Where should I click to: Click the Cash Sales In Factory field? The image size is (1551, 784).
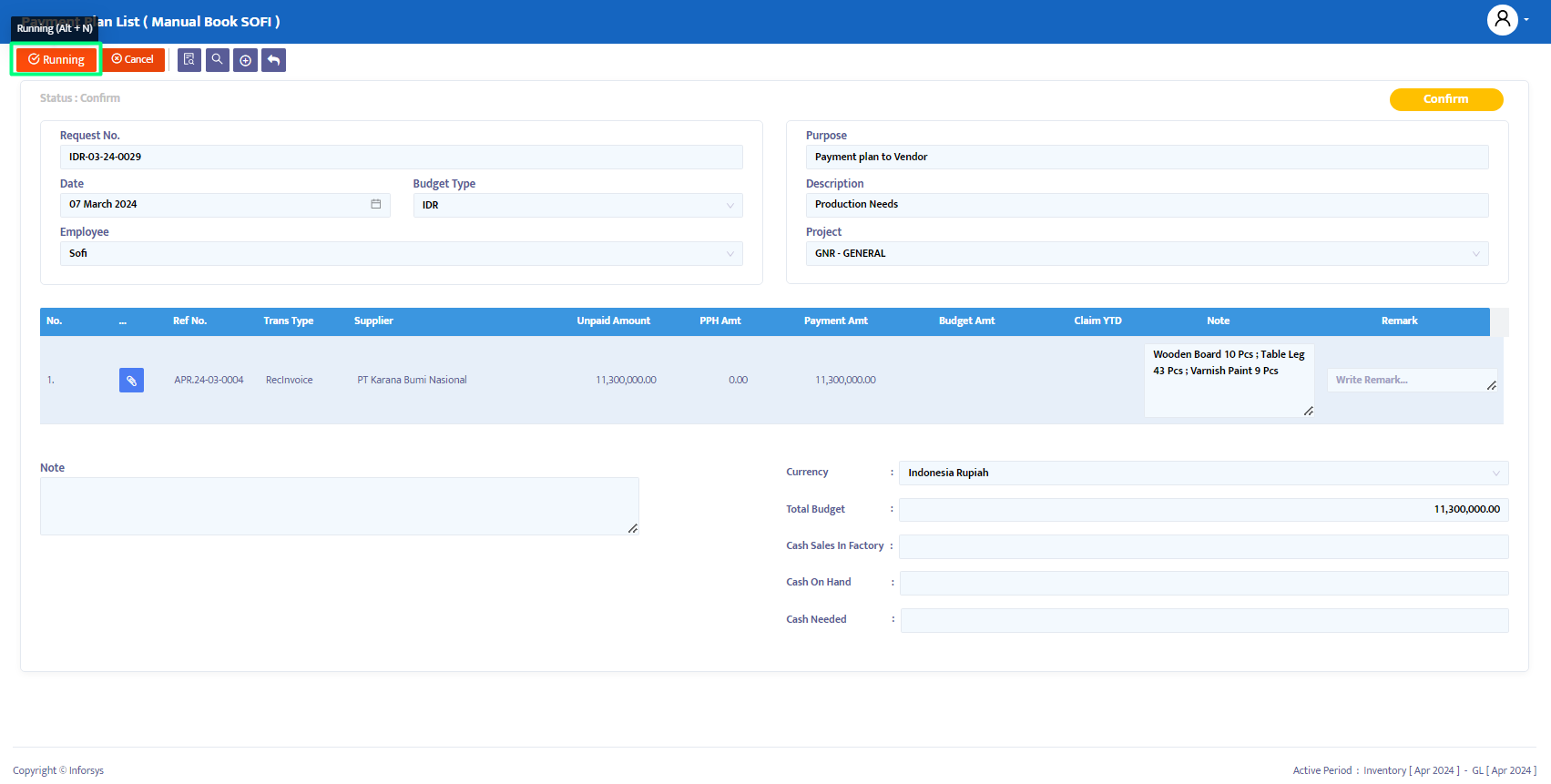click(x=1204, y=546)
